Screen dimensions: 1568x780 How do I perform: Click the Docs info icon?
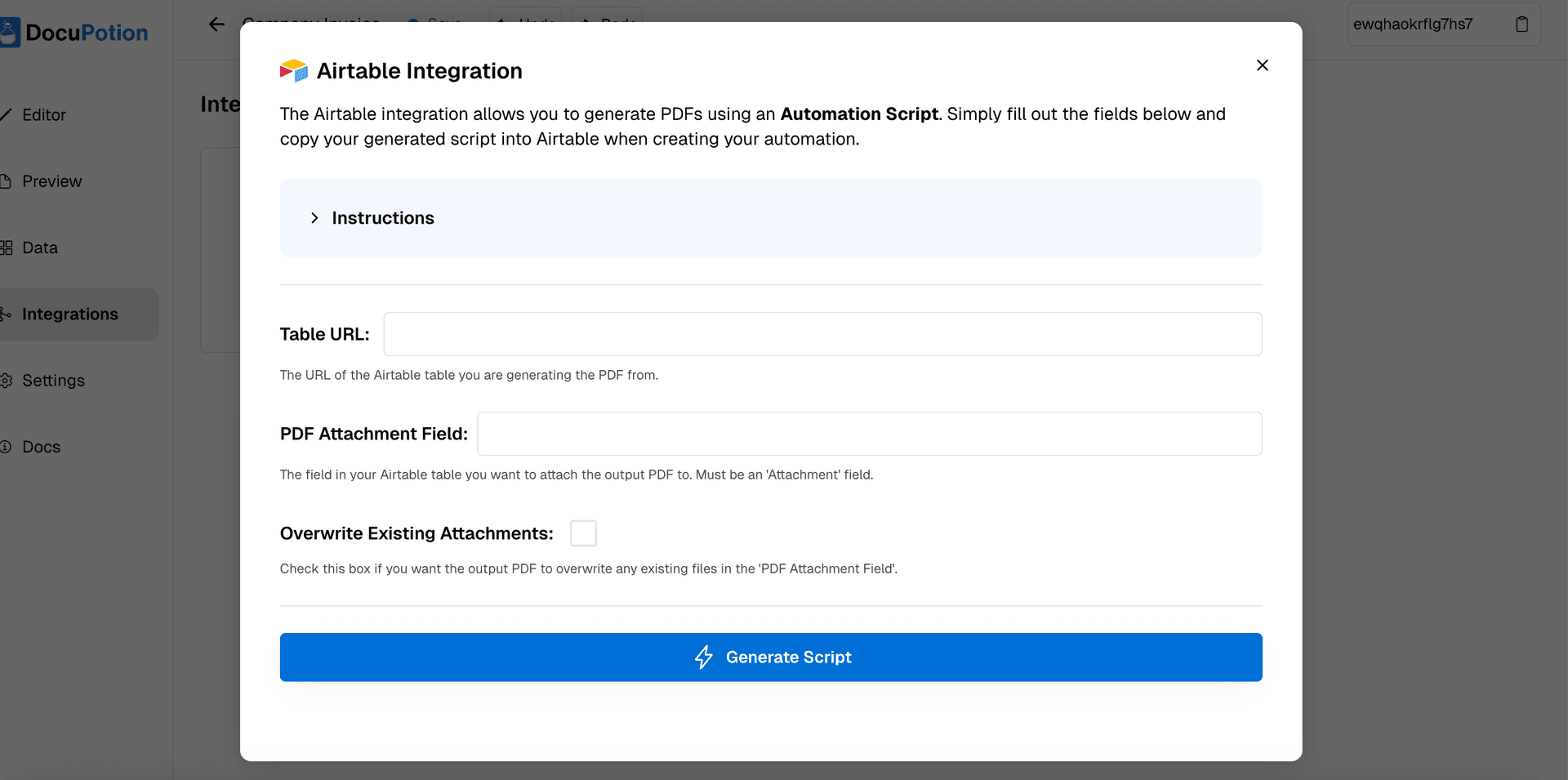tap(7, 447)
